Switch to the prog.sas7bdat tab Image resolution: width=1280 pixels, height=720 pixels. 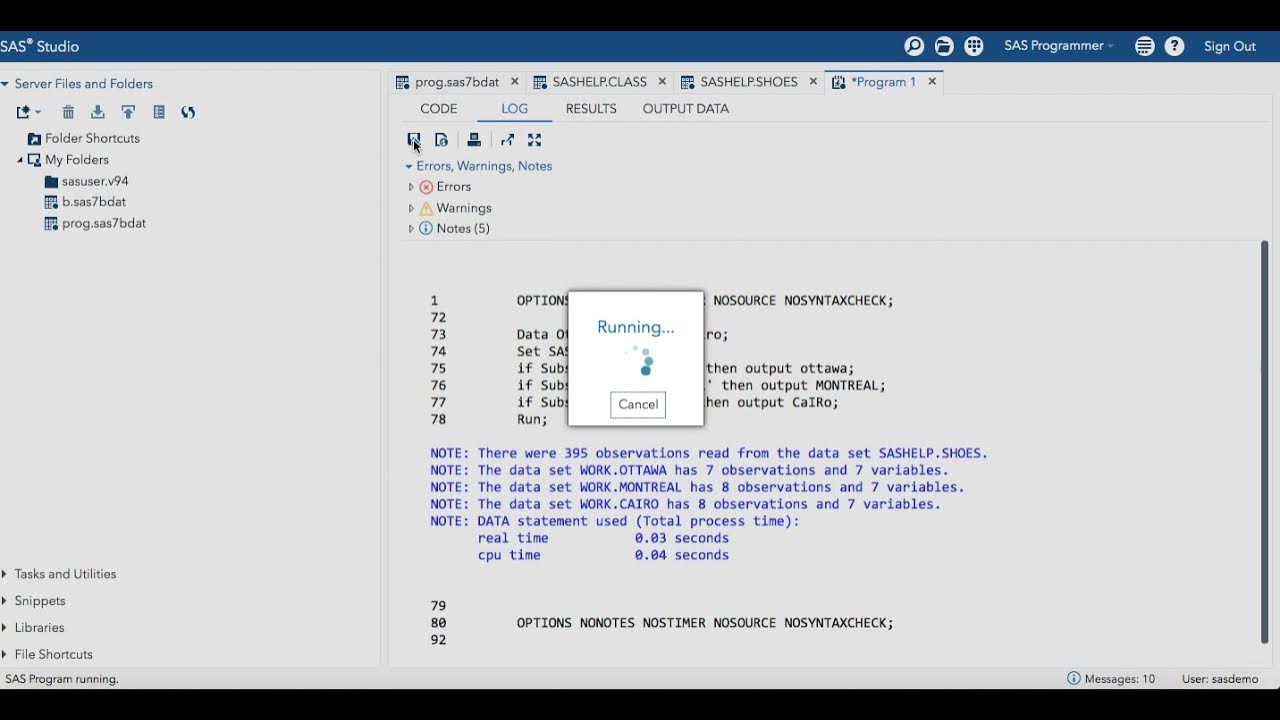coord(457,82)
